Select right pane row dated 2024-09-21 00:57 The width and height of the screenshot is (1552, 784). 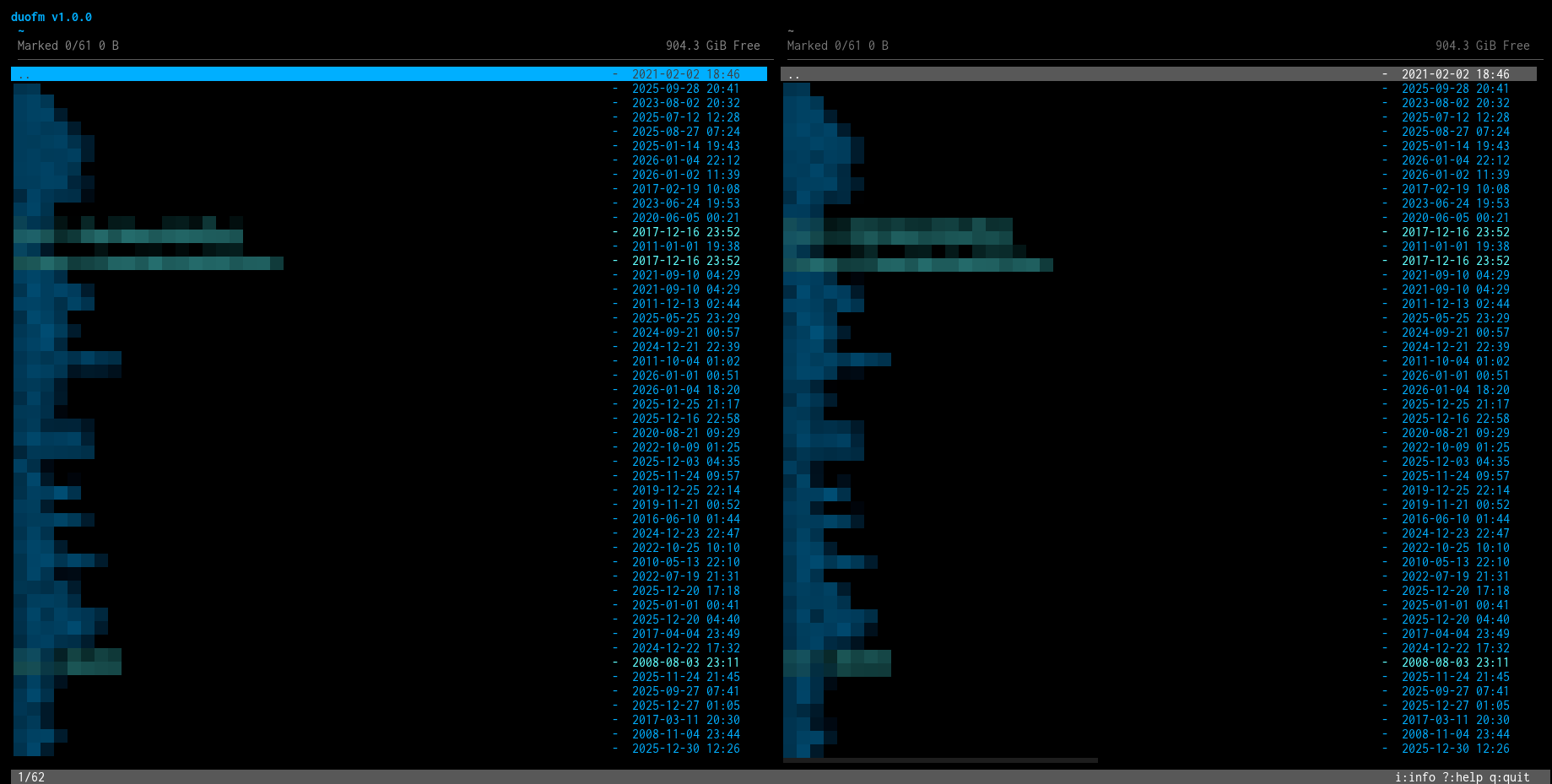click(x=1159, y=333)
